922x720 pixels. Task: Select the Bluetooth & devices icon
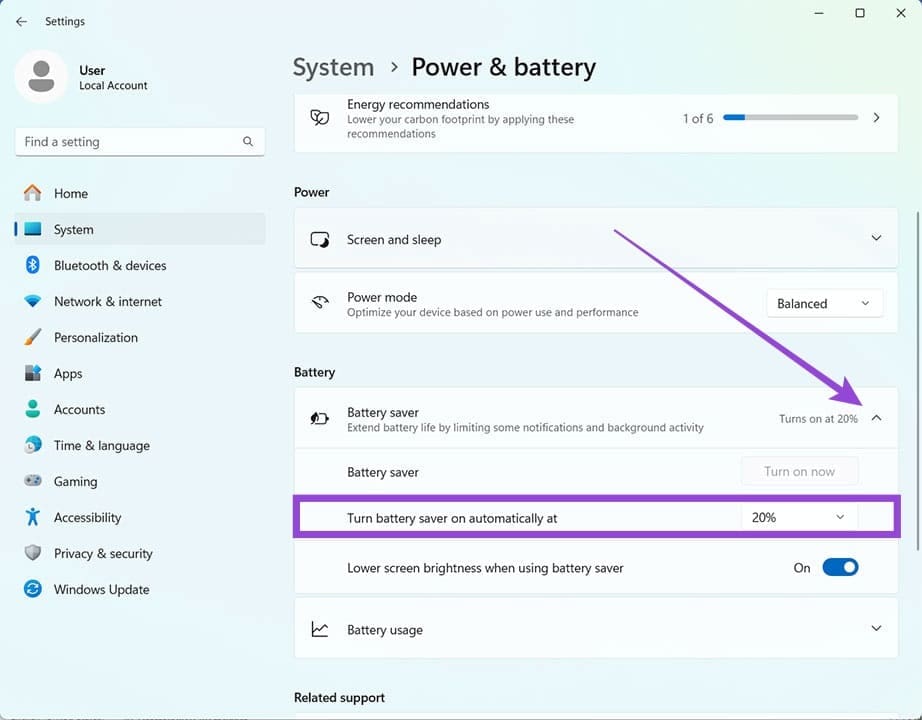click(33, 265)
